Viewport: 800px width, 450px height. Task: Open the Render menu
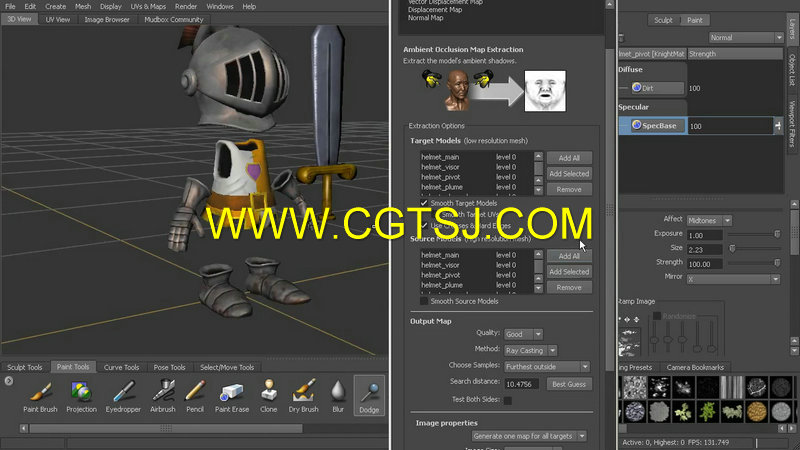(186, 7)
